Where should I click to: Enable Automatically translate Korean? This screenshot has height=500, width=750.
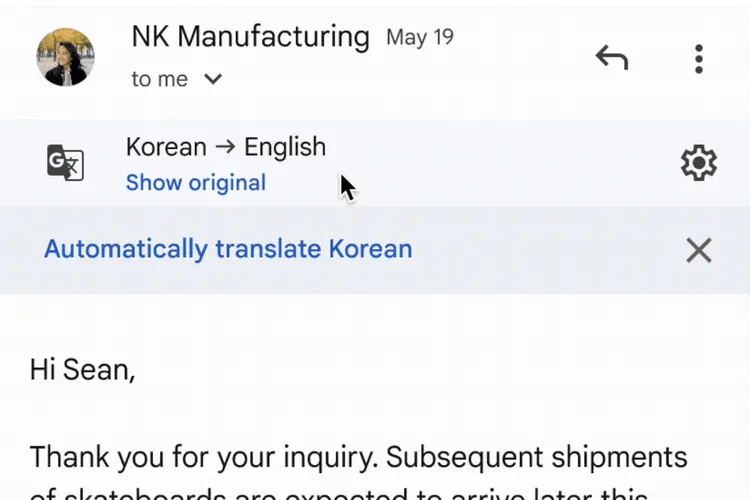click(228, 249)
